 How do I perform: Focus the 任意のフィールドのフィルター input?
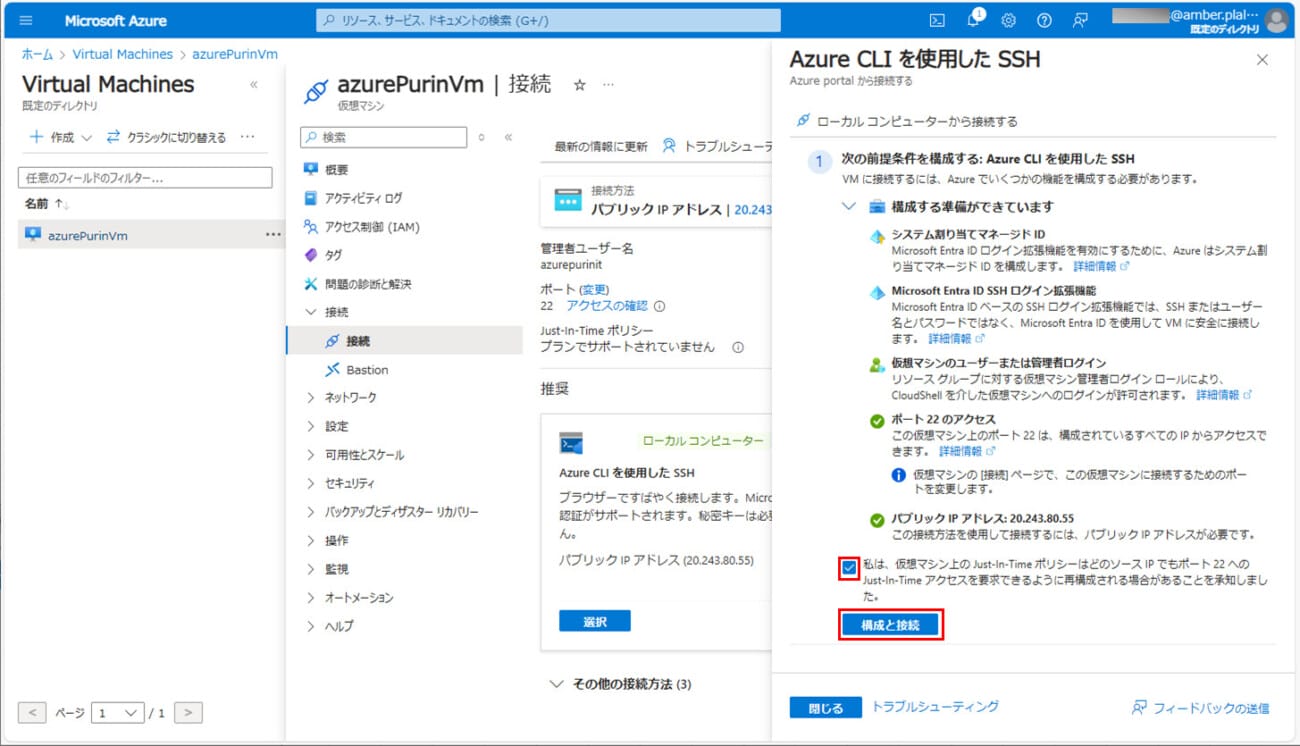tap(145, 177)
